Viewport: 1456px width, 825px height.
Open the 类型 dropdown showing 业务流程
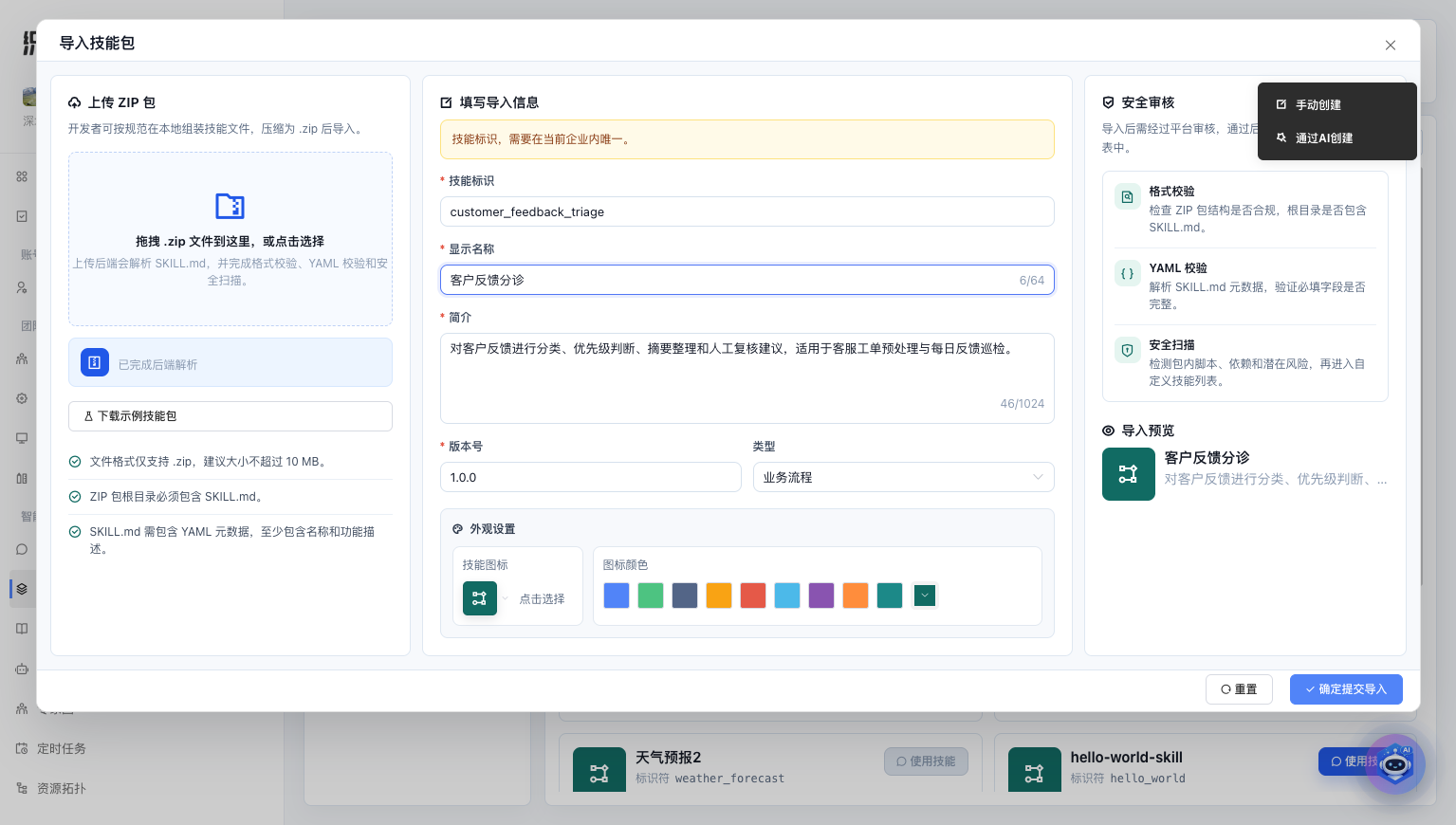[904, 477]
